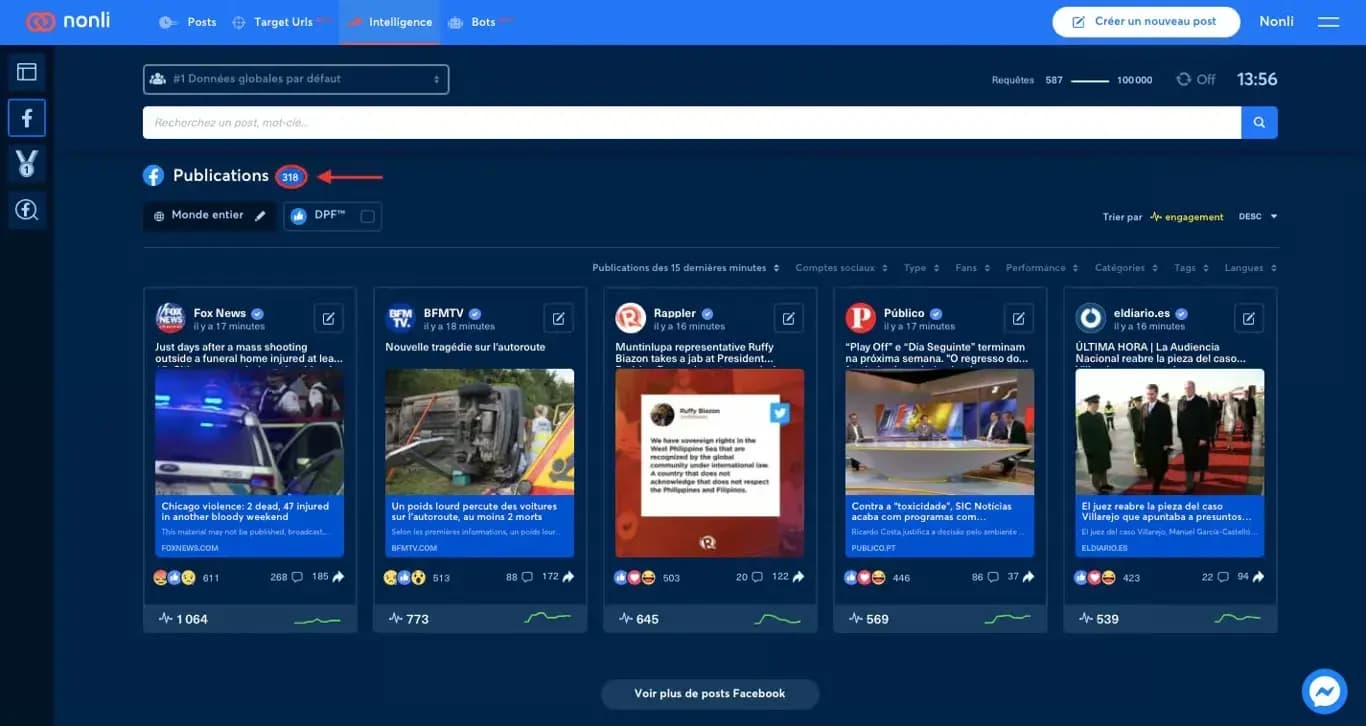Expand the Comptes sociaux filter

(841, 268)
